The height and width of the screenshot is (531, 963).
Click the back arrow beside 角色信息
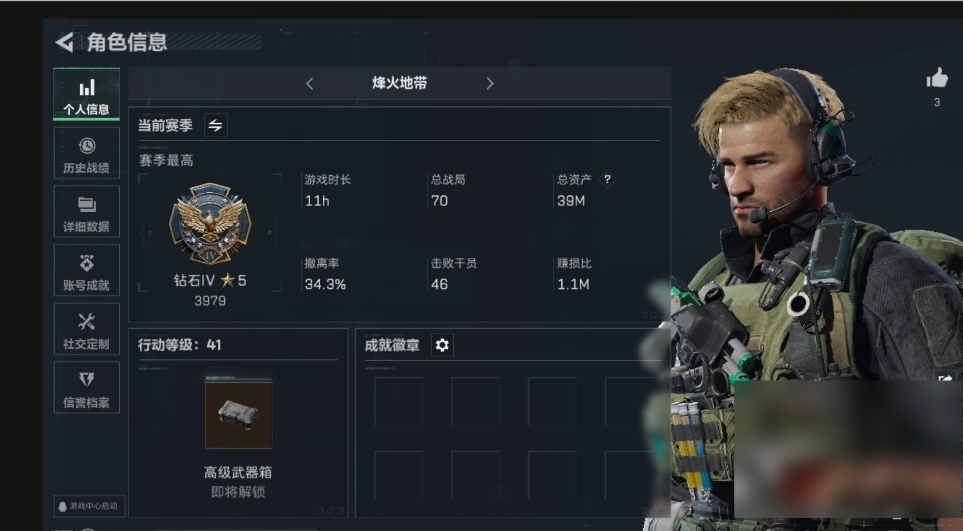[x=64, y=42]
